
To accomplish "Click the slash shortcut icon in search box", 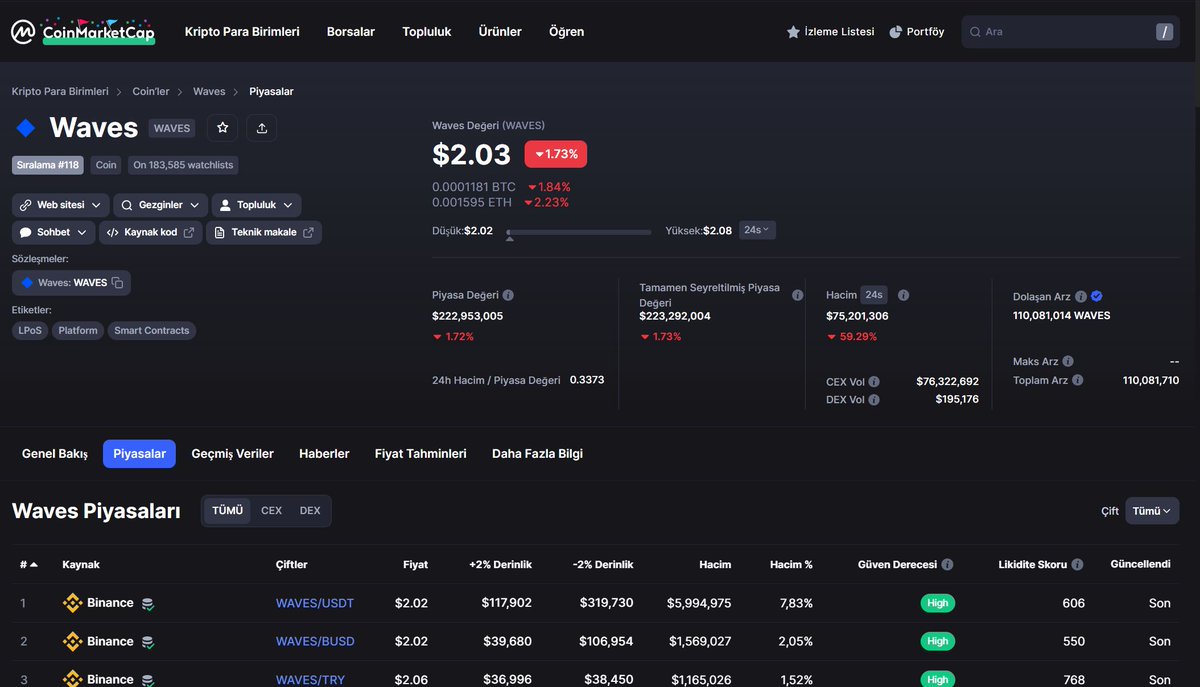I will coord(1164,32).
